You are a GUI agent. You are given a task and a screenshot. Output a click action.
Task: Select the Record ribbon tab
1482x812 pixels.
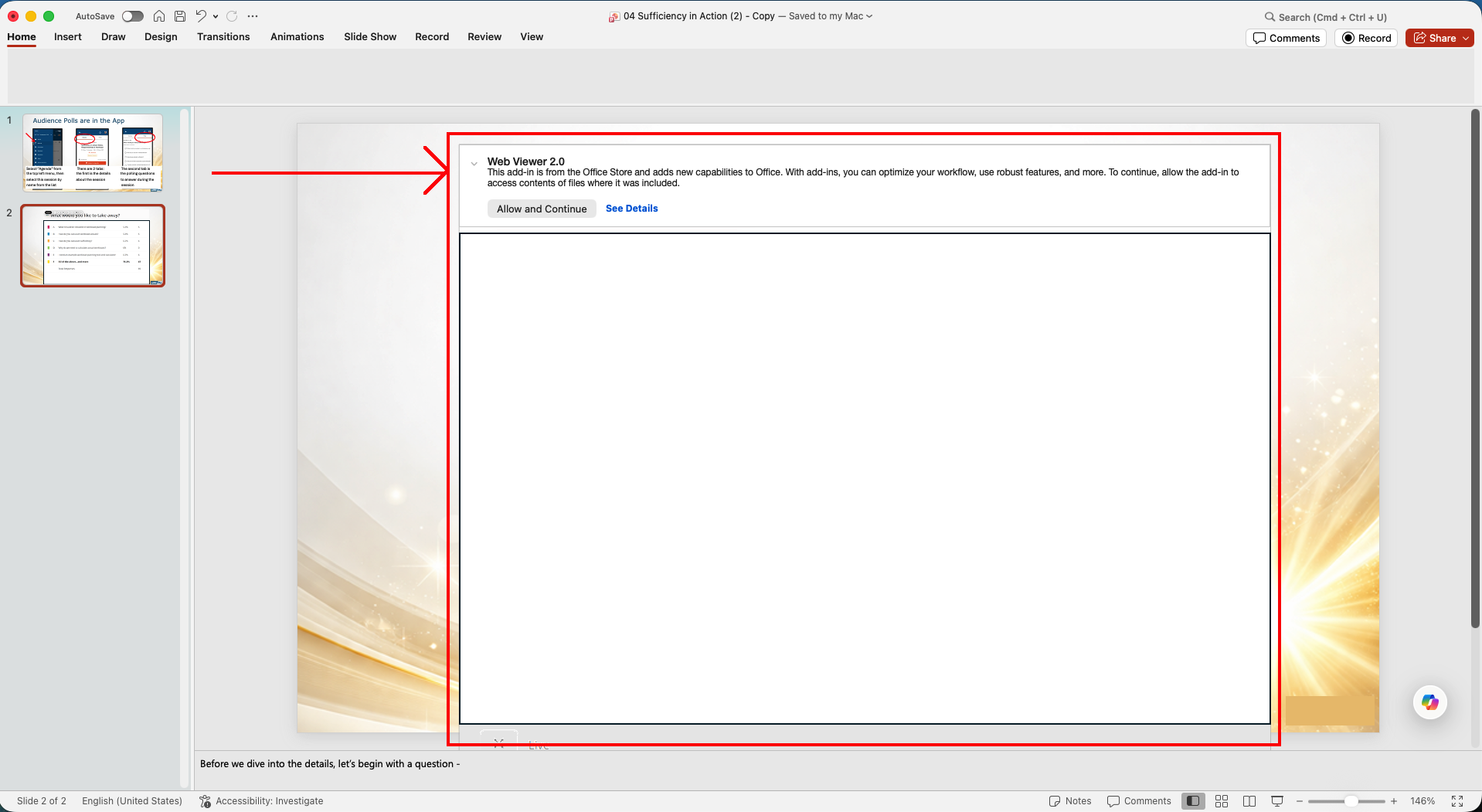[432, 37]
